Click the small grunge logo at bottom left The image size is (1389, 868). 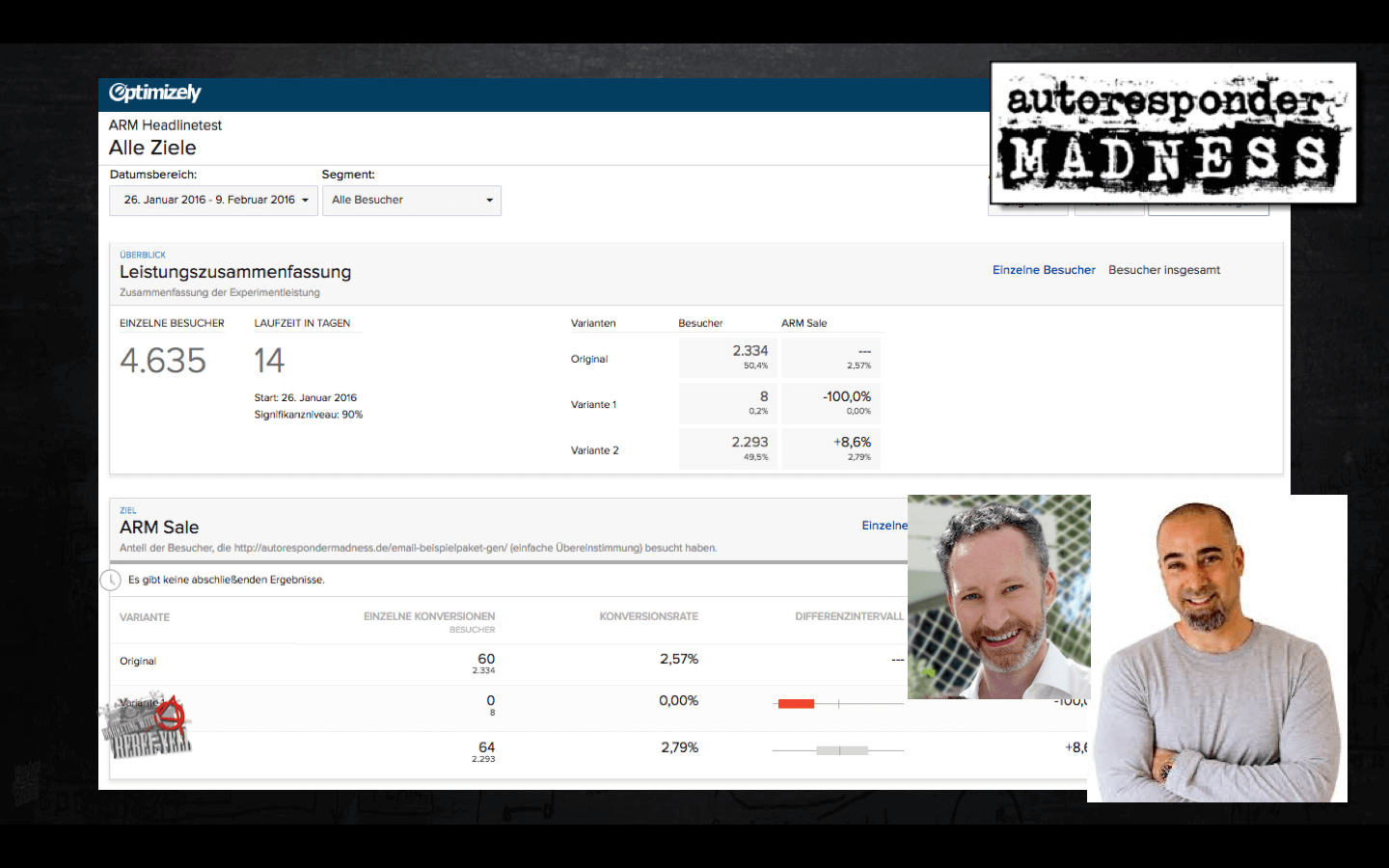point(147,725)
